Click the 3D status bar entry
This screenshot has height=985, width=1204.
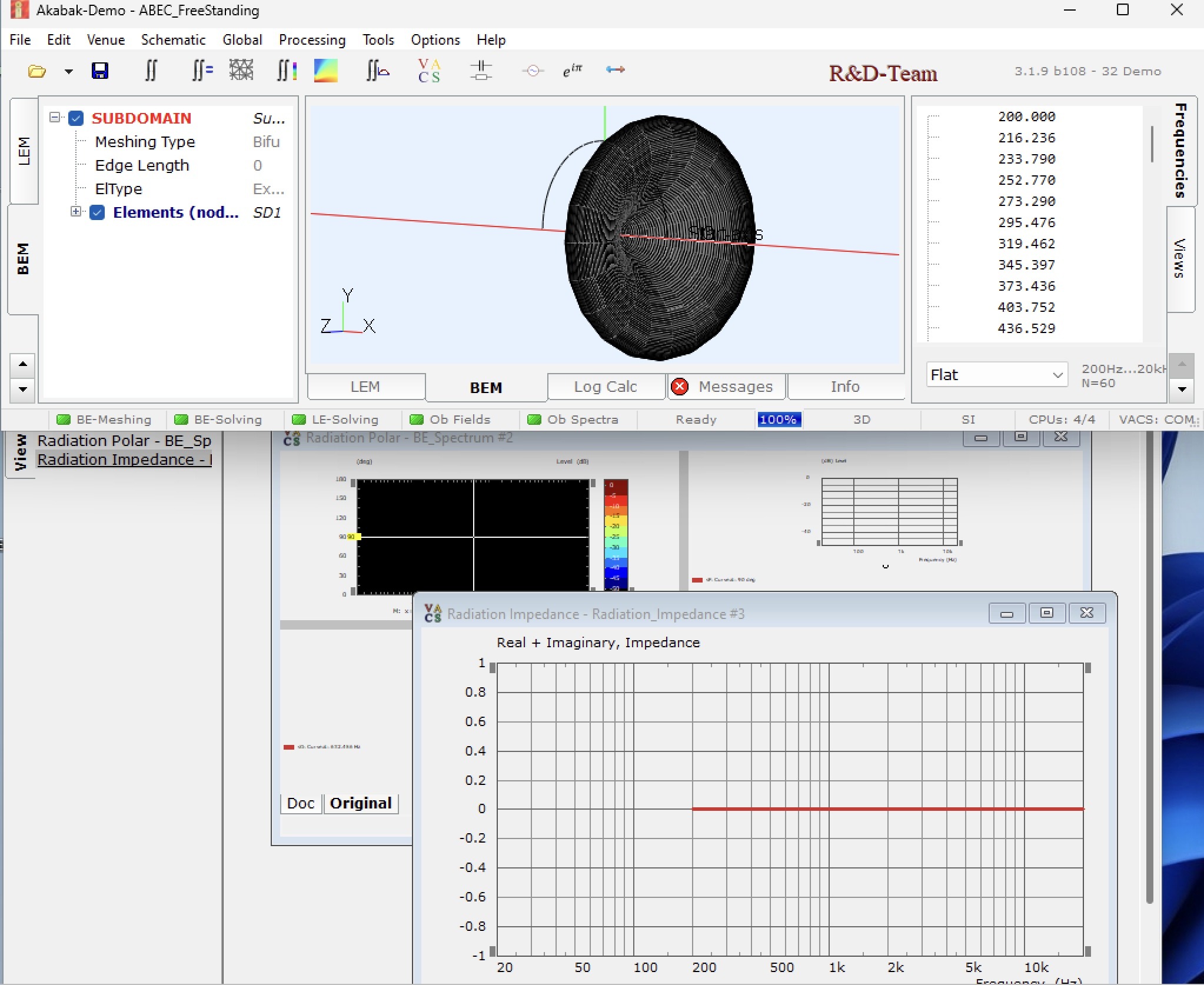point(862,420)
